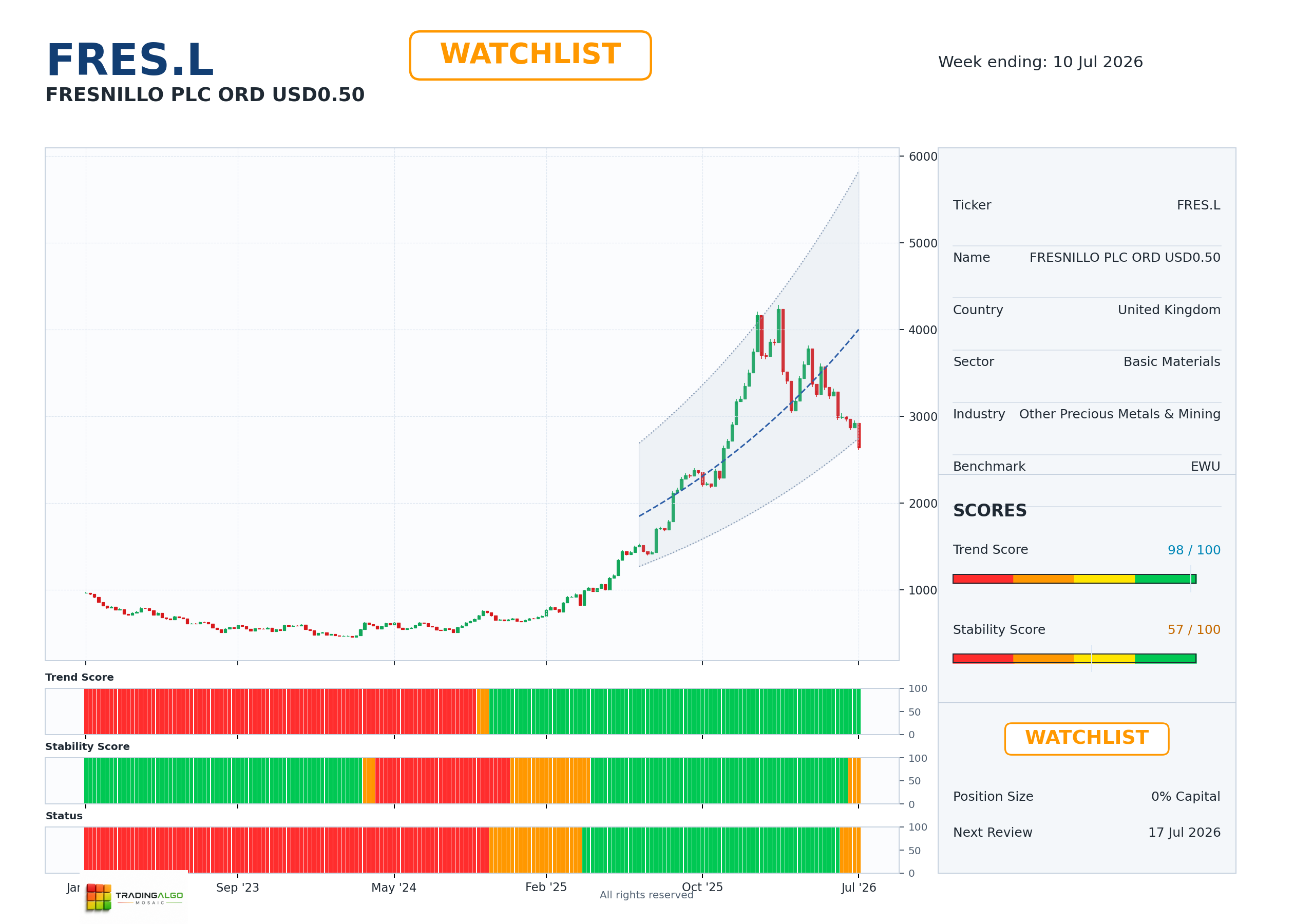Click the Stability Score gauge bar
This screenshot has height=924, width=1294.
(1074, 658)
